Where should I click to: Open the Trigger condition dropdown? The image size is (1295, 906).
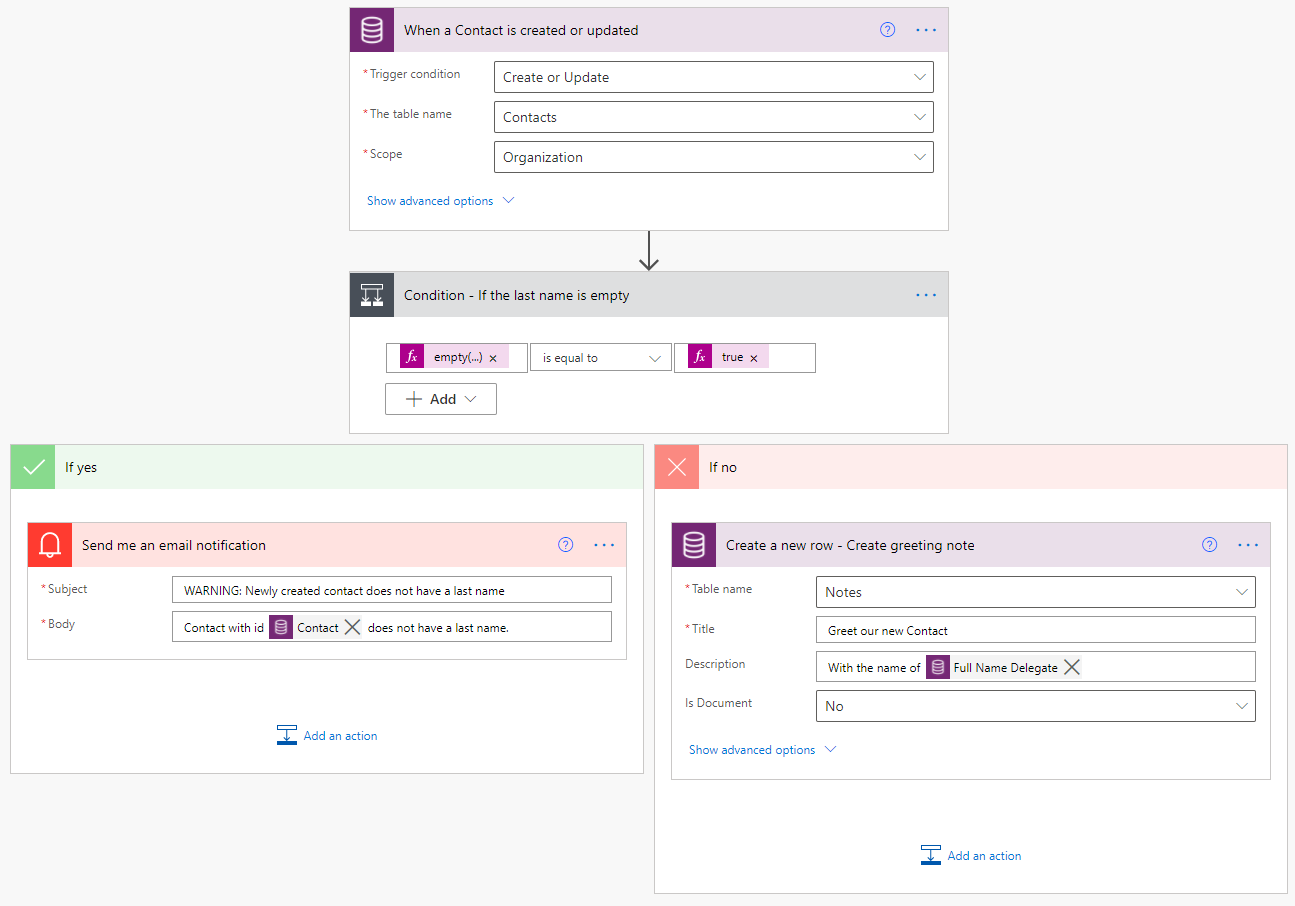(714, 77)
